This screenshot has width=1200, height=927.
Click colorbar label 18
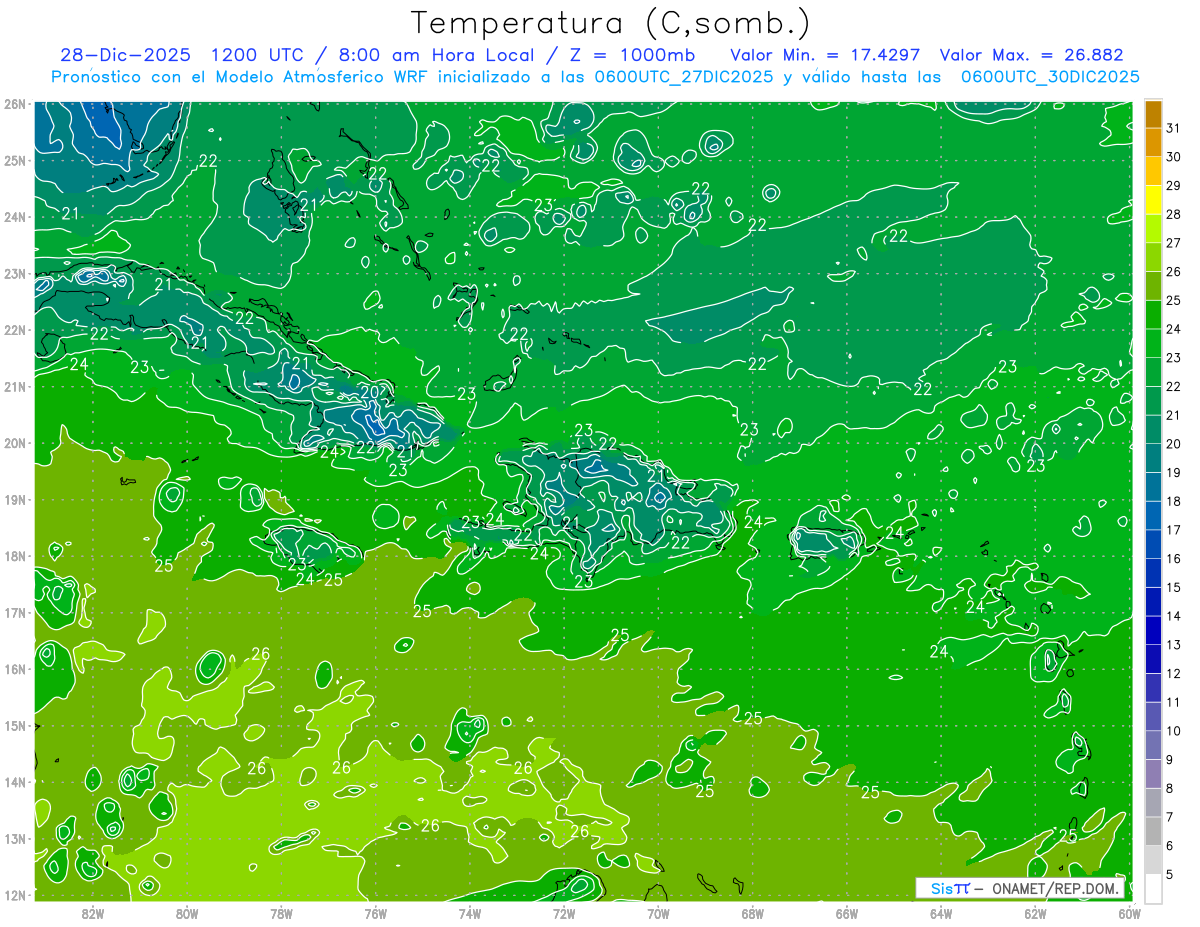point(1173,501)
